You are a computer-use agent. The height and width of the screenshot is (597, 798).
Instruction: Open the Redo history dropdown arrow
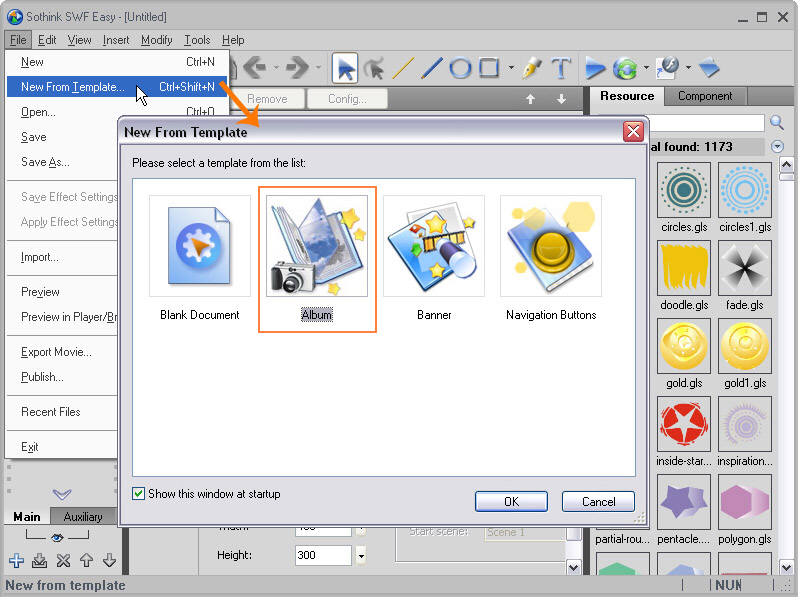coord(319,67)
